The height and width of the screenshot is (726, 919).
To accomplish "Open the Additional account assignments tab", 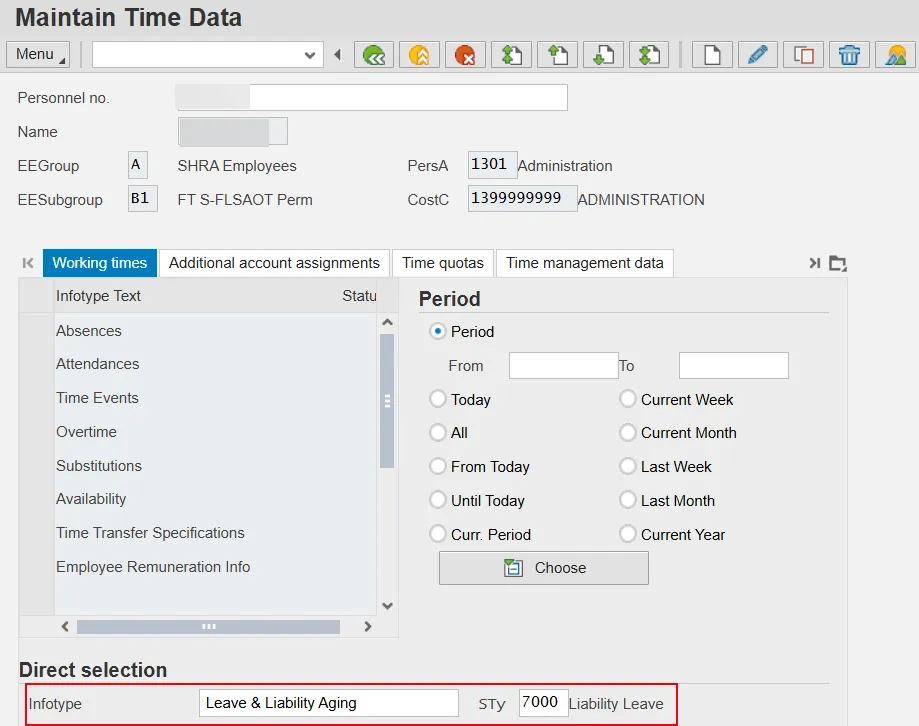I will 274,263.
